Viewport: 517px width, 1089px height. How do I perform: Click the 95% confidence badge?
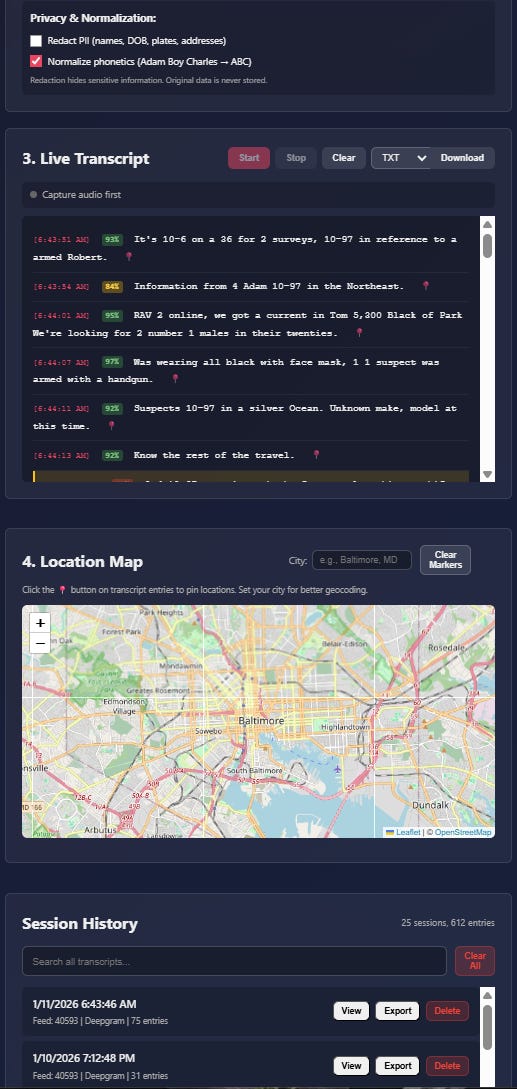(113, 315)
